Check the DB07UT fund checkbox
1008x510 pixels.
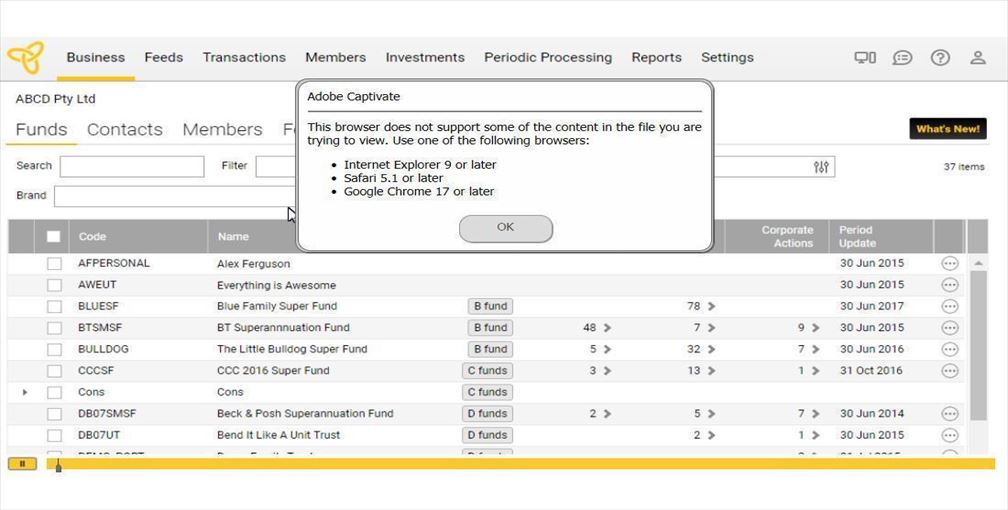point(55,435)
